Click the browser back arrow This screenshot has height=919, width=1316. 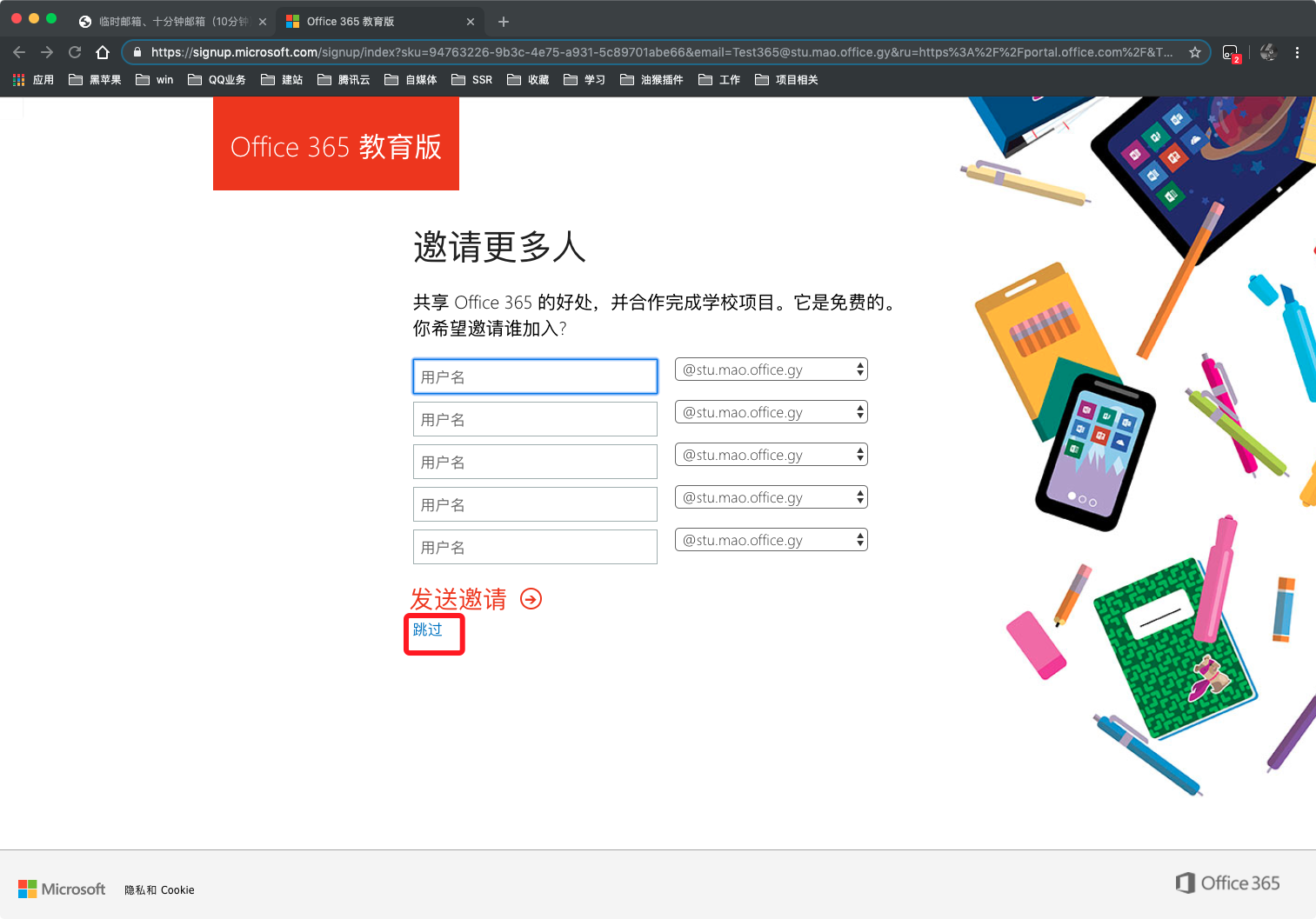19,52
